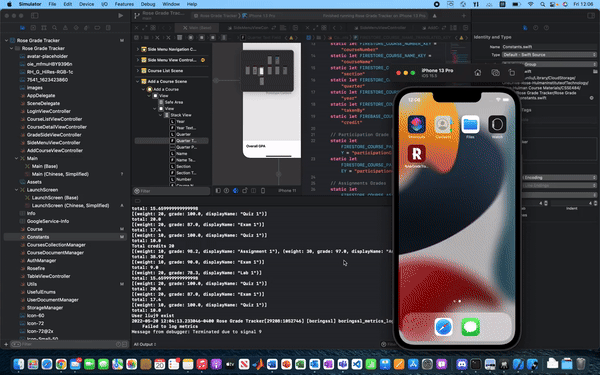The image size is (600, 375).
Task: Toggle the navigator sidebar in Xcode toolbar
Action: click(34, 16)
